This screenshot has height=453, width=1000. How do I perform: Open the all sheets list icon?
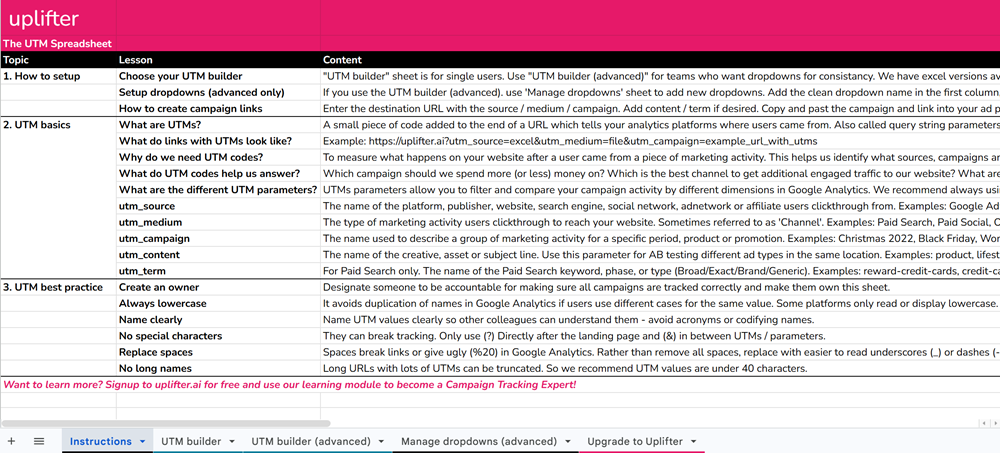click(39, 441)
